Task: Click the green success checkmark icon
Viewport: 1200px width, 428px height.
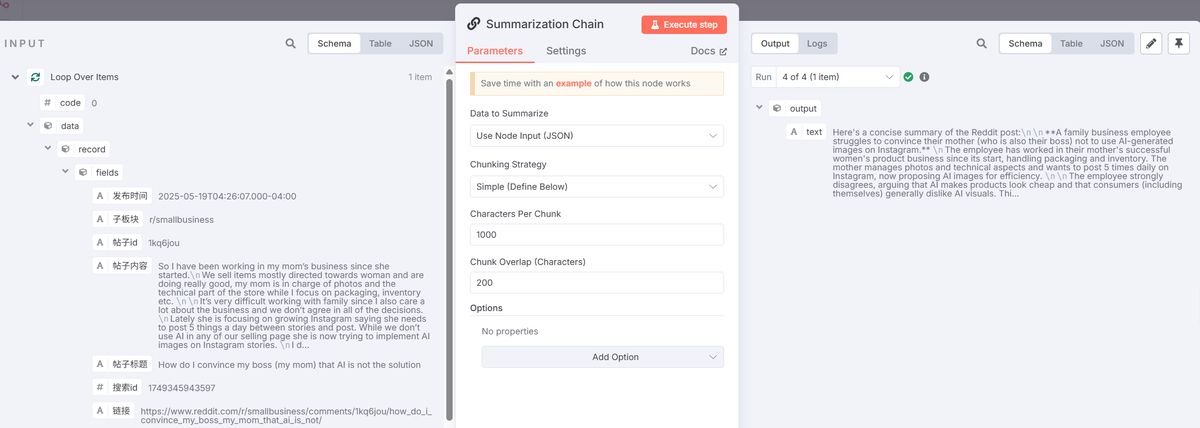Action: tap(908, 77)
